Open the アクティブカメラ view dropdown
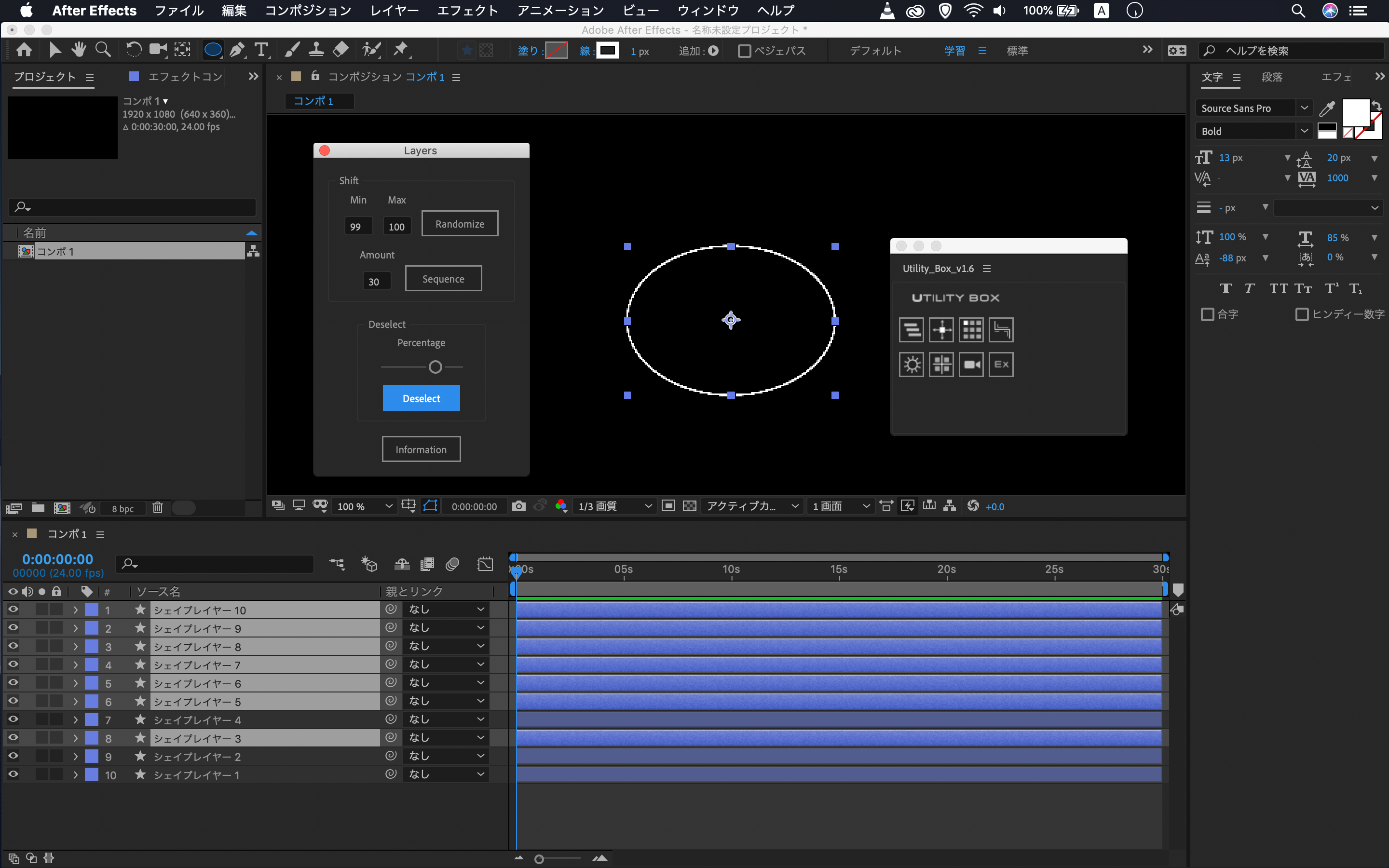The height and width of the screenshot is (868, 1389). click(x=752, y=506)
